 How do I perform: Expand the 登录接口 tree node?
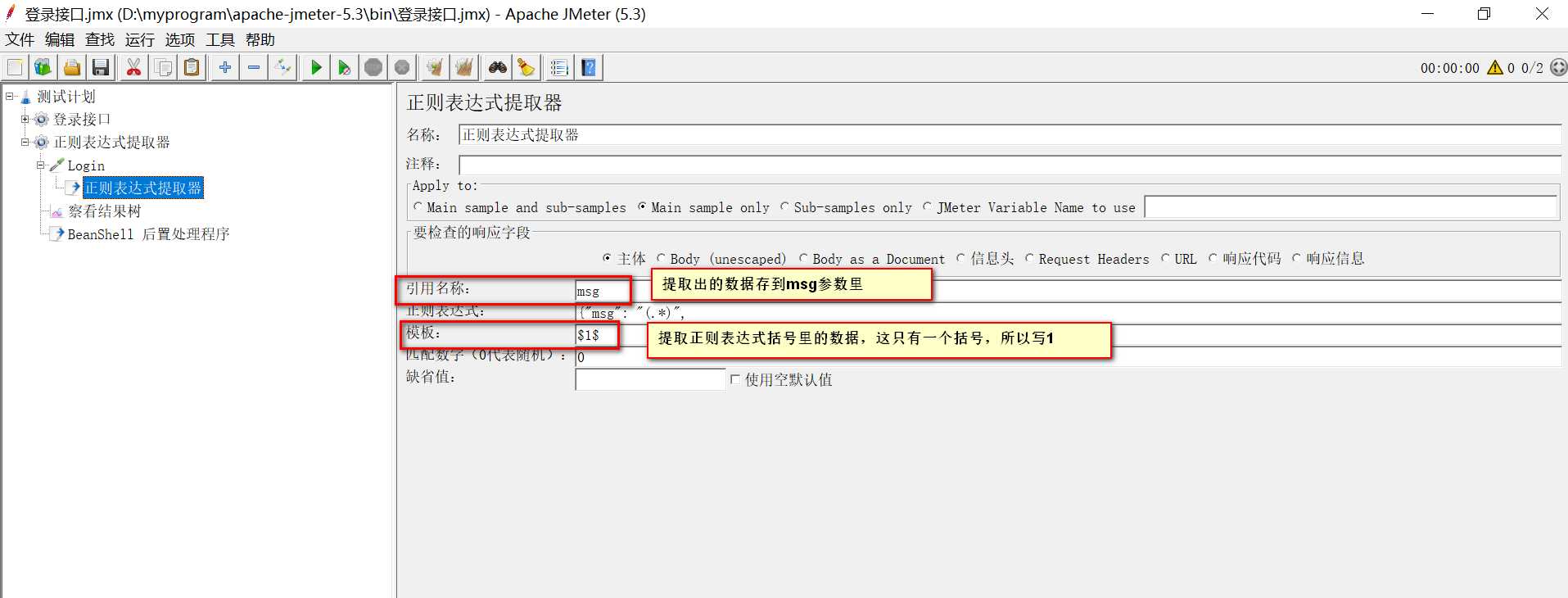click(x=25, y=120)
